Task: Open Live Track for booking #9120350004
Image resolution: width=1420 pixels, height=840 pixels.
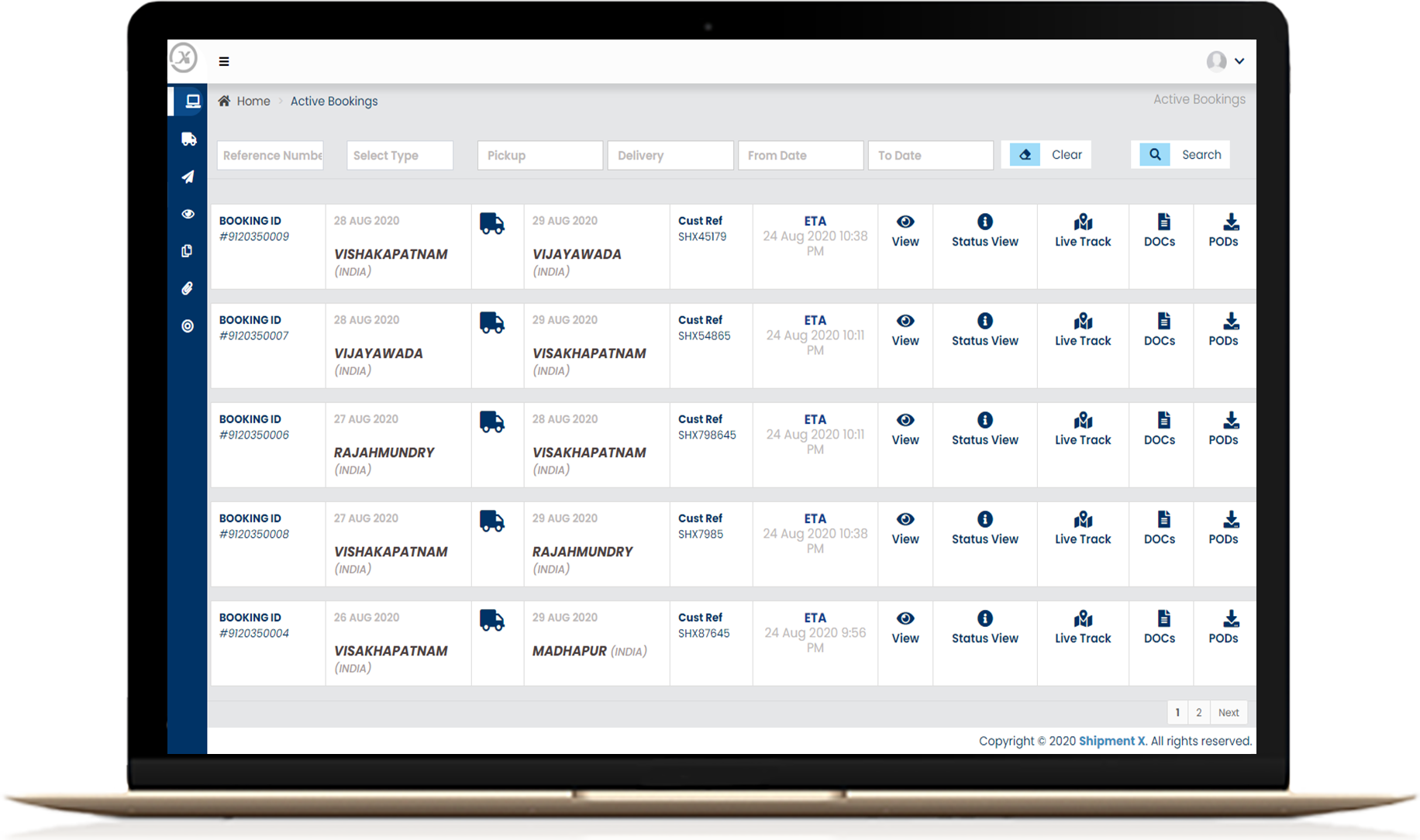Action: (1083, 628)
